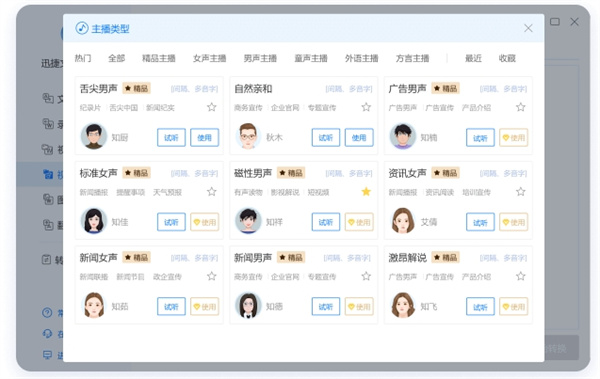Screen dimensions: 600x379
Task: Preview 广告男声 with 试听
Action: (x=480, y=137)
